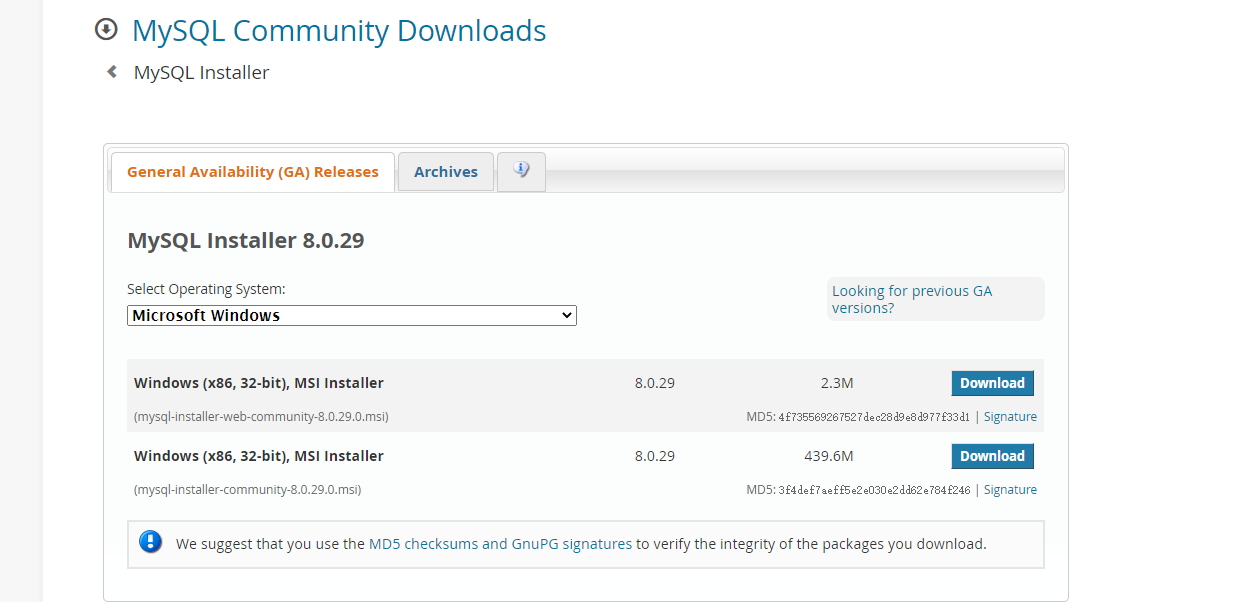Select General Availability (GA) Releases tab
The width and height of the screenshot is (1245, 602).
pyautogui.click(x=253, y=172)
